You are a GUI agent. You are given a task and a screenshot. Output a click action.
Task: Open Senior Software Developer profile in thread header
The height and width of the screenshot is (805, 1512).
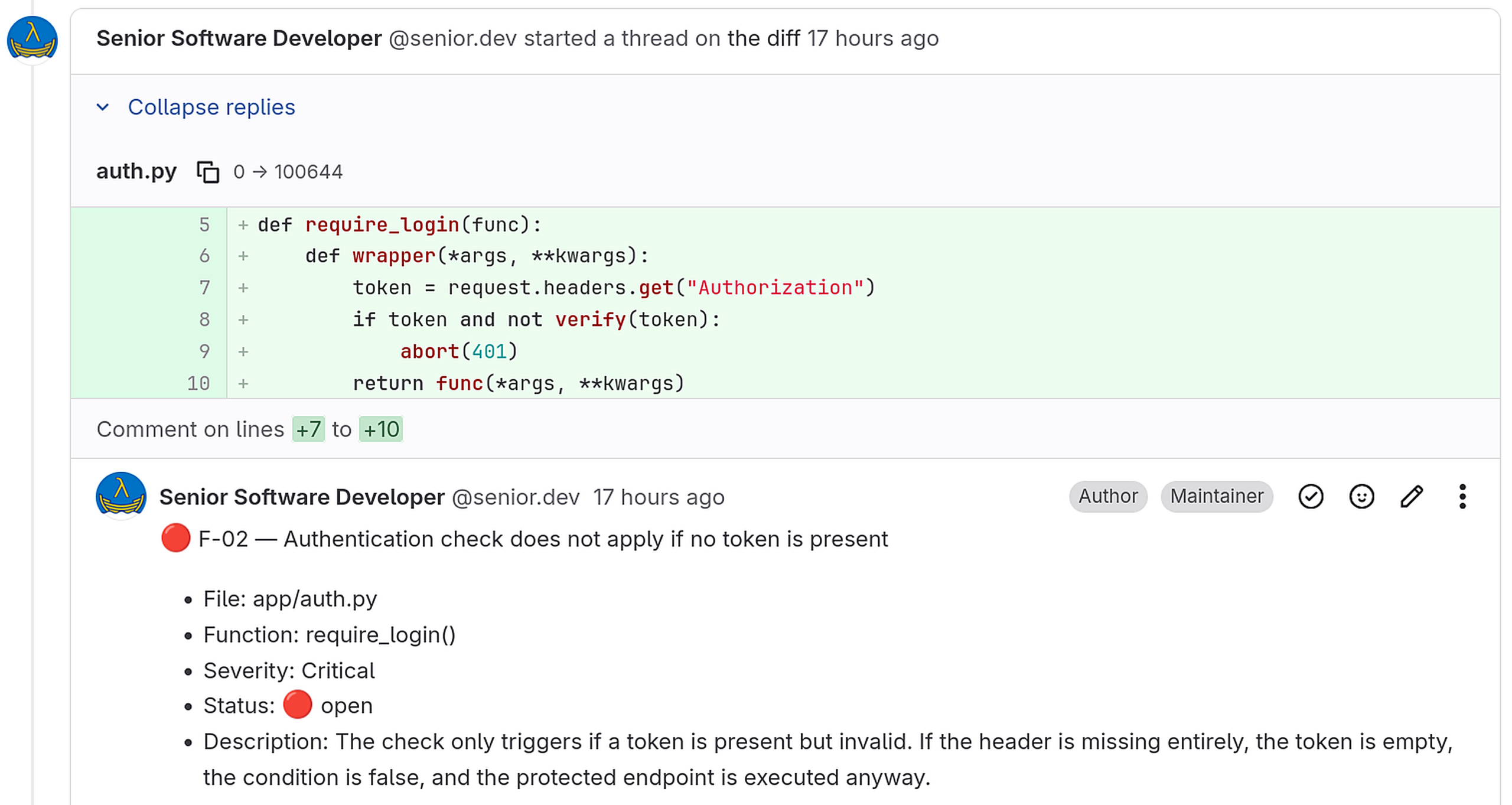pyautogui.click(x=239, y=38)
